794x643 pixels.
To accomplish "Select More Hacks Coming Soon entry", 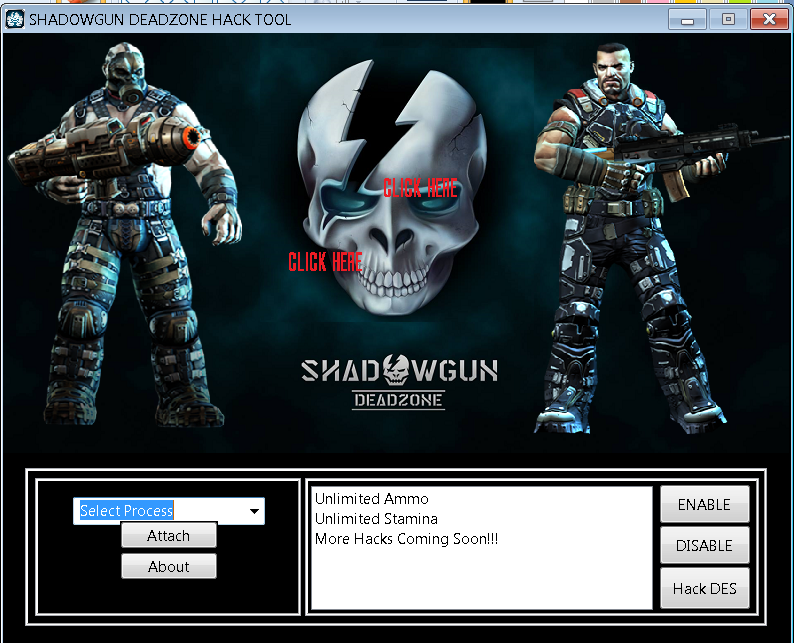I will [x=406, y=539].
